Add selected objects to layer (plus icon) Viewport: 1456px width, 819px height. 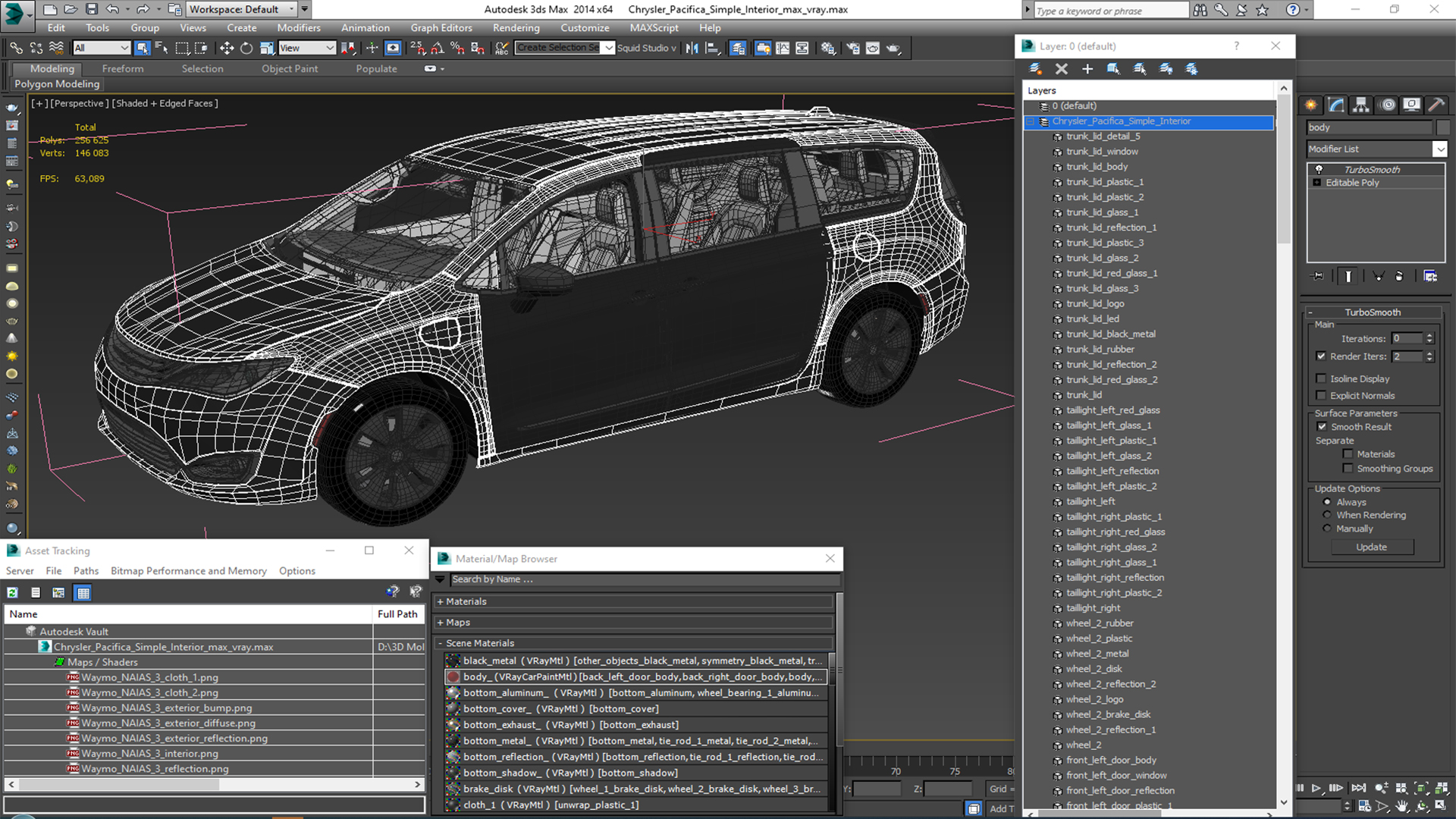point(1087,69)
